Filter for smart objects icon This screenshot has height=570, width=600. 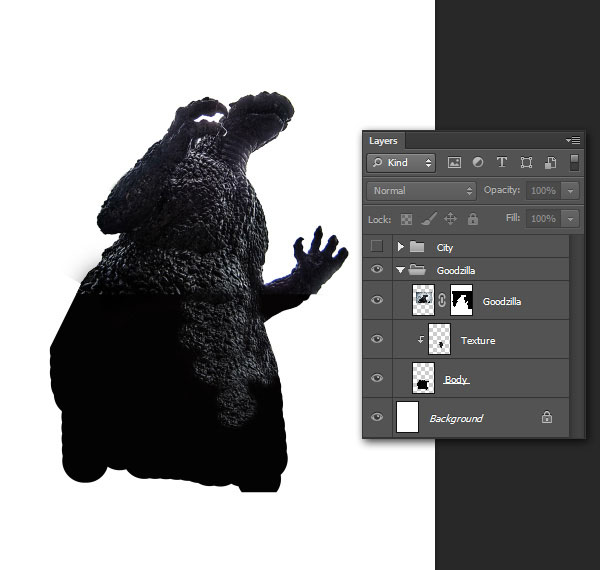[550, 163]
